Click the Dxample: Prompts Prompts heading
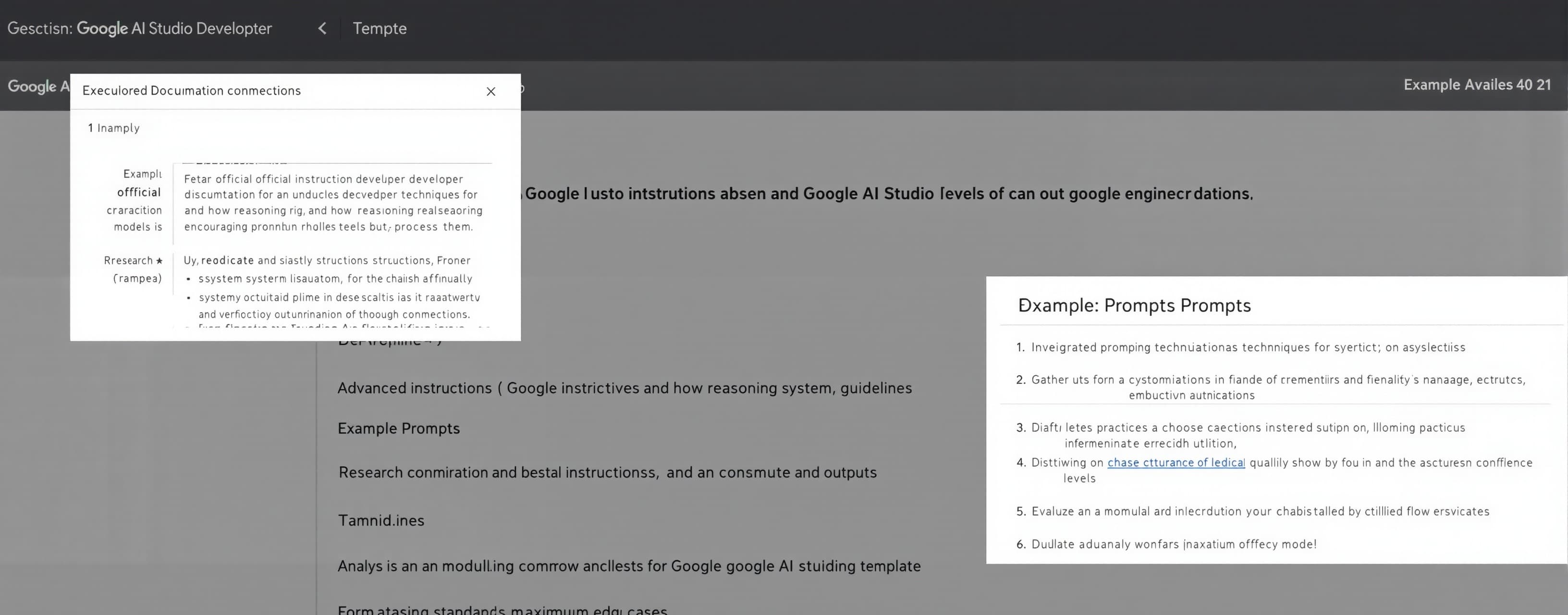 pos(1134,306)
